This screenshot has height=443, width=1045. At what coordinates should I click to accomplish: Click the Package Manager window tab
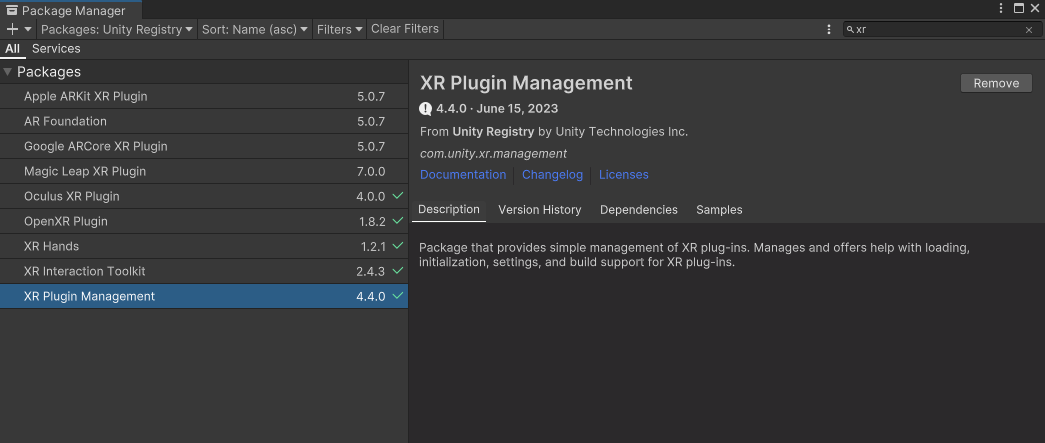70,10
